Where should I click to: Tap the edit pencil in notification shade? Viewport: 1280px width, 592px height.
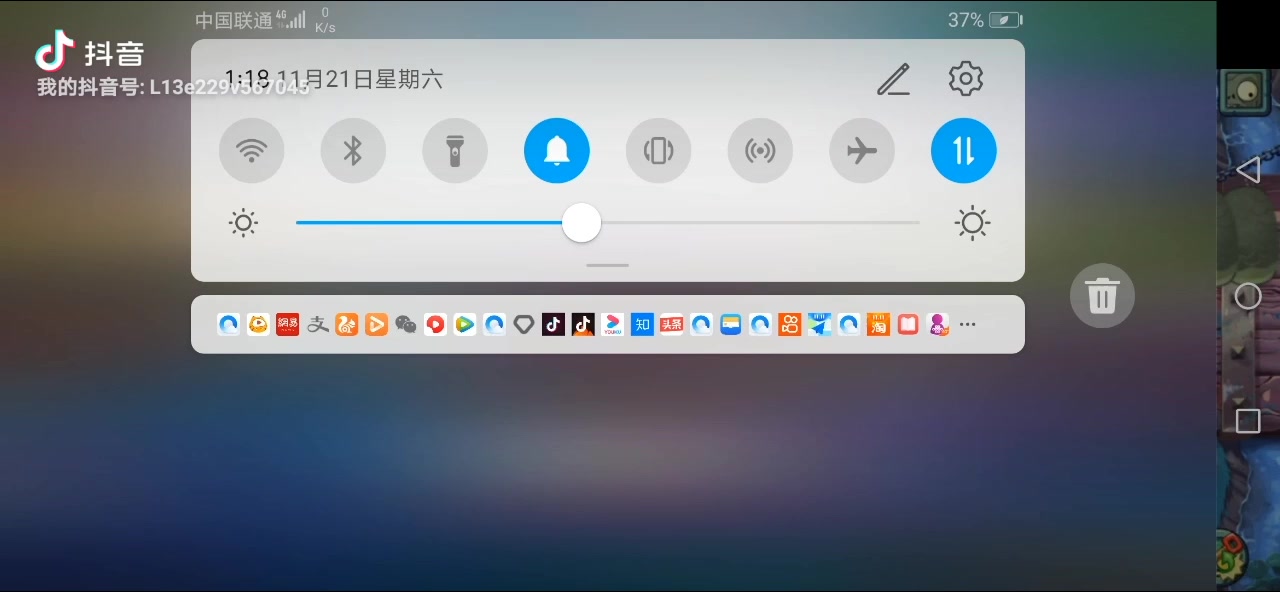click(893, 79)
